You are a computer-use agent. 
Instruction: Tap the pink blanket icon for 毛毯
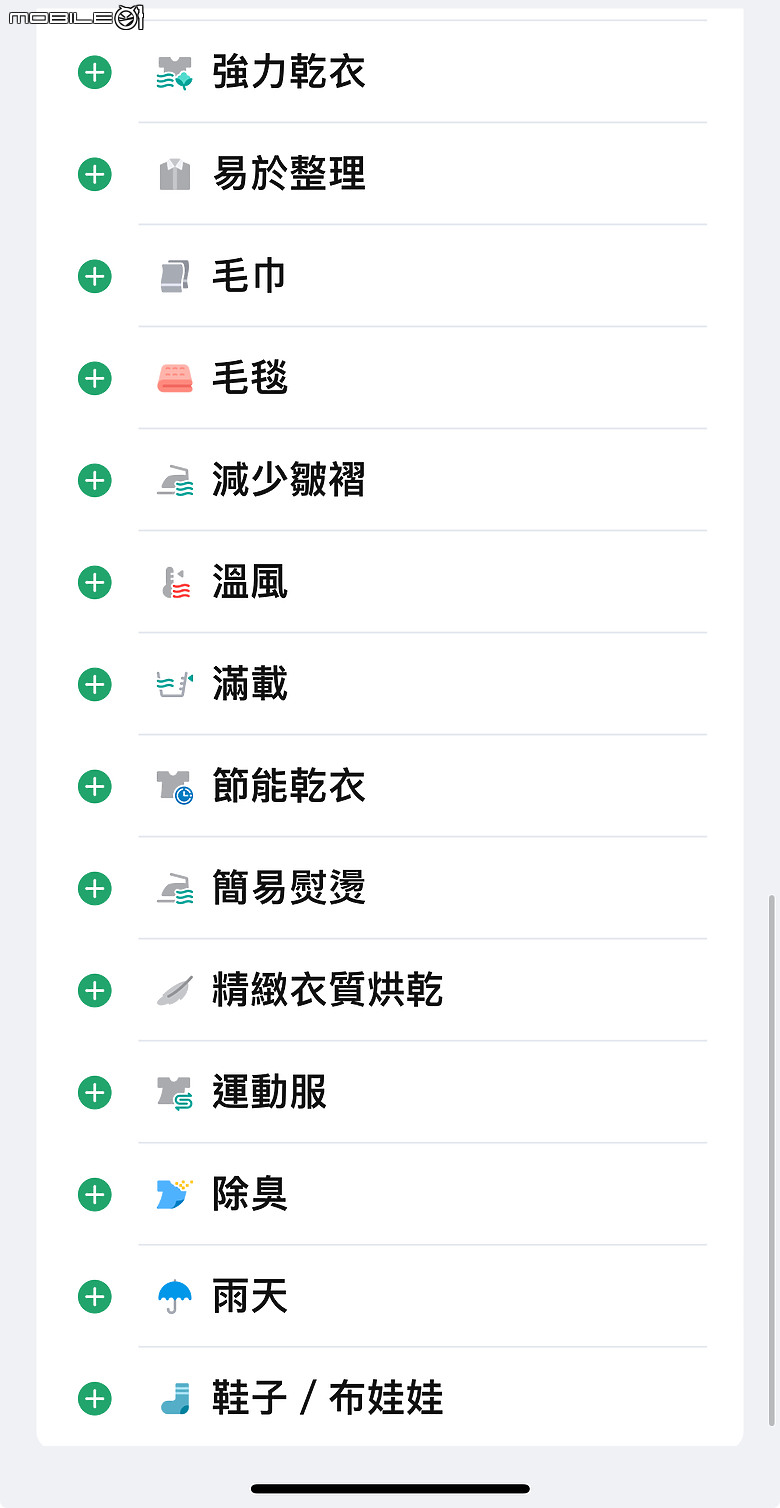pos(175,379)
